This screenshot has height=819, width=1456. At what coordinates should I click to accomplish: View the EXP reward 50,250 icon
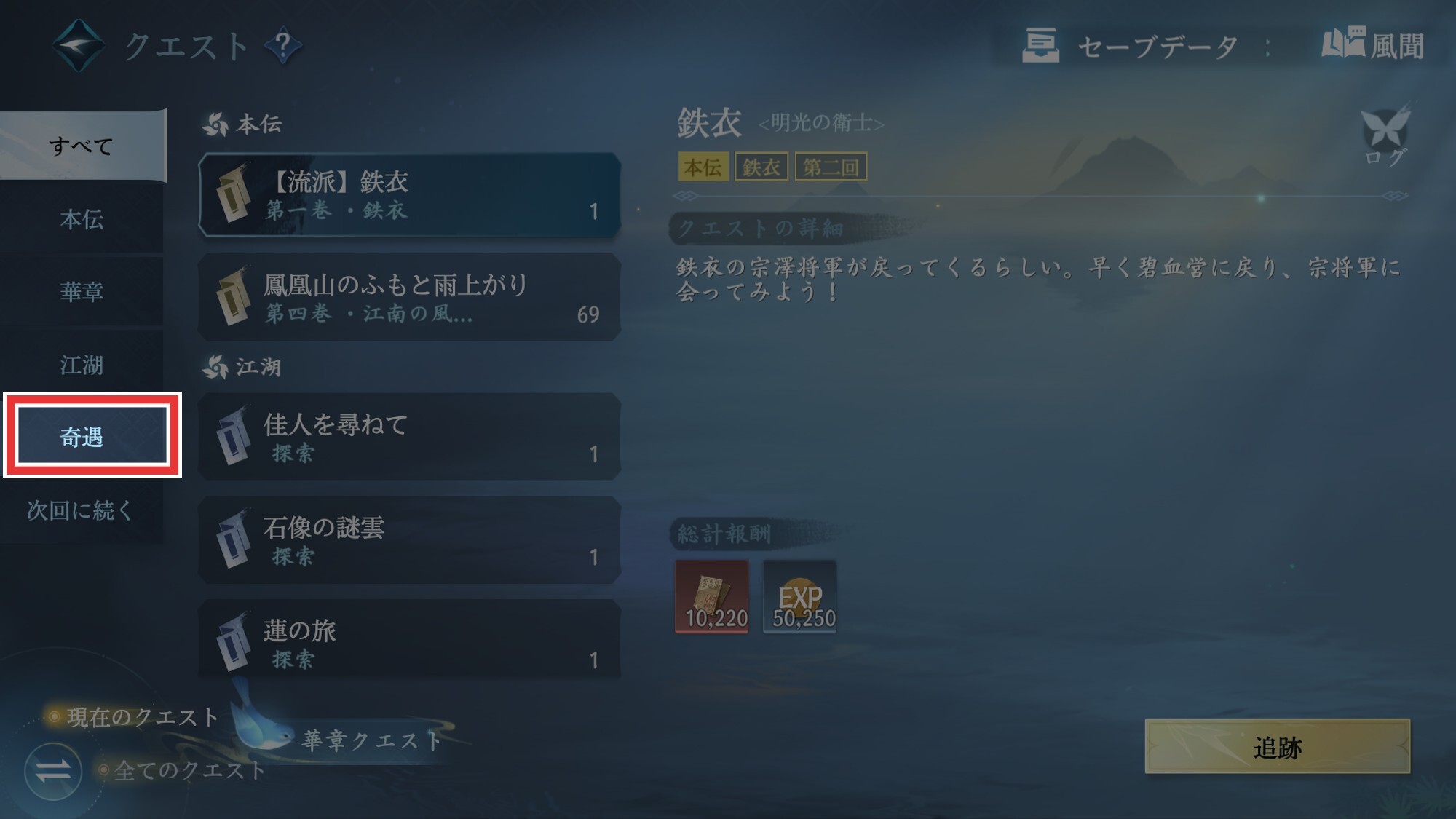click(799, 596)
